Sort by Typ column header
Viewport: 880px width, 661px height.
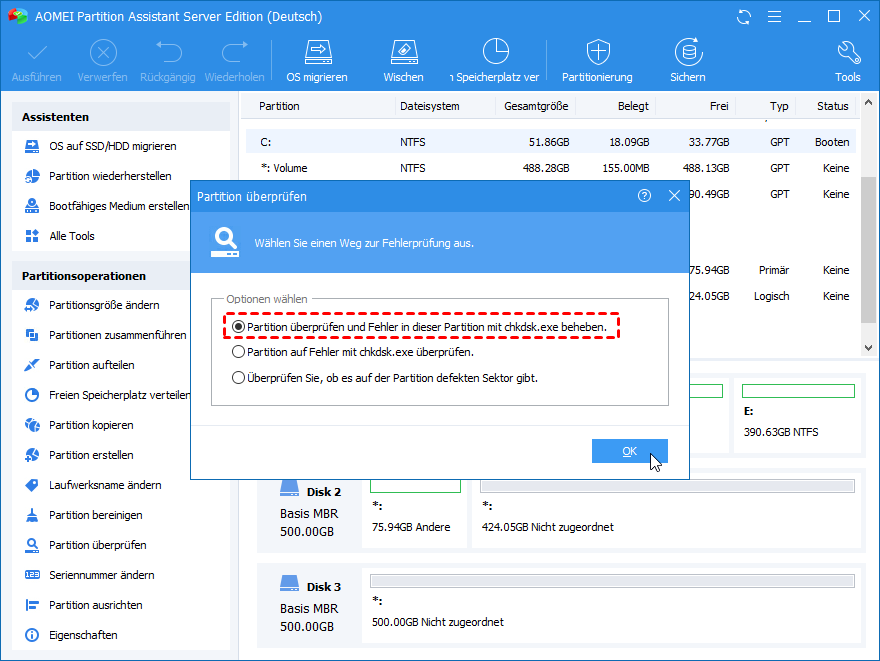tap(779, 106)
